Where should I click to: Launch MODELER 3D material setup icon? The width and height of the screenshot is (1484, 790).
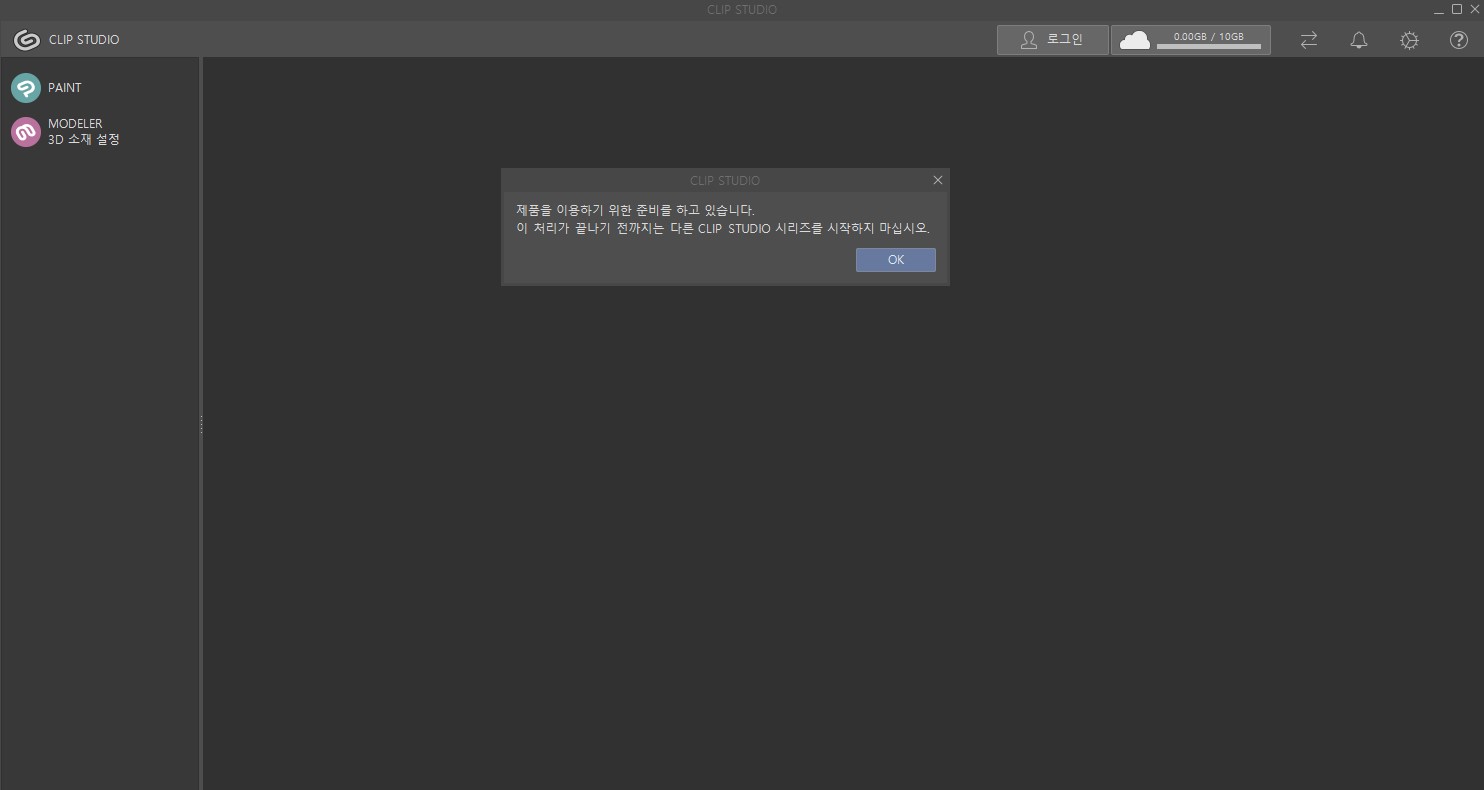(26, 132)
